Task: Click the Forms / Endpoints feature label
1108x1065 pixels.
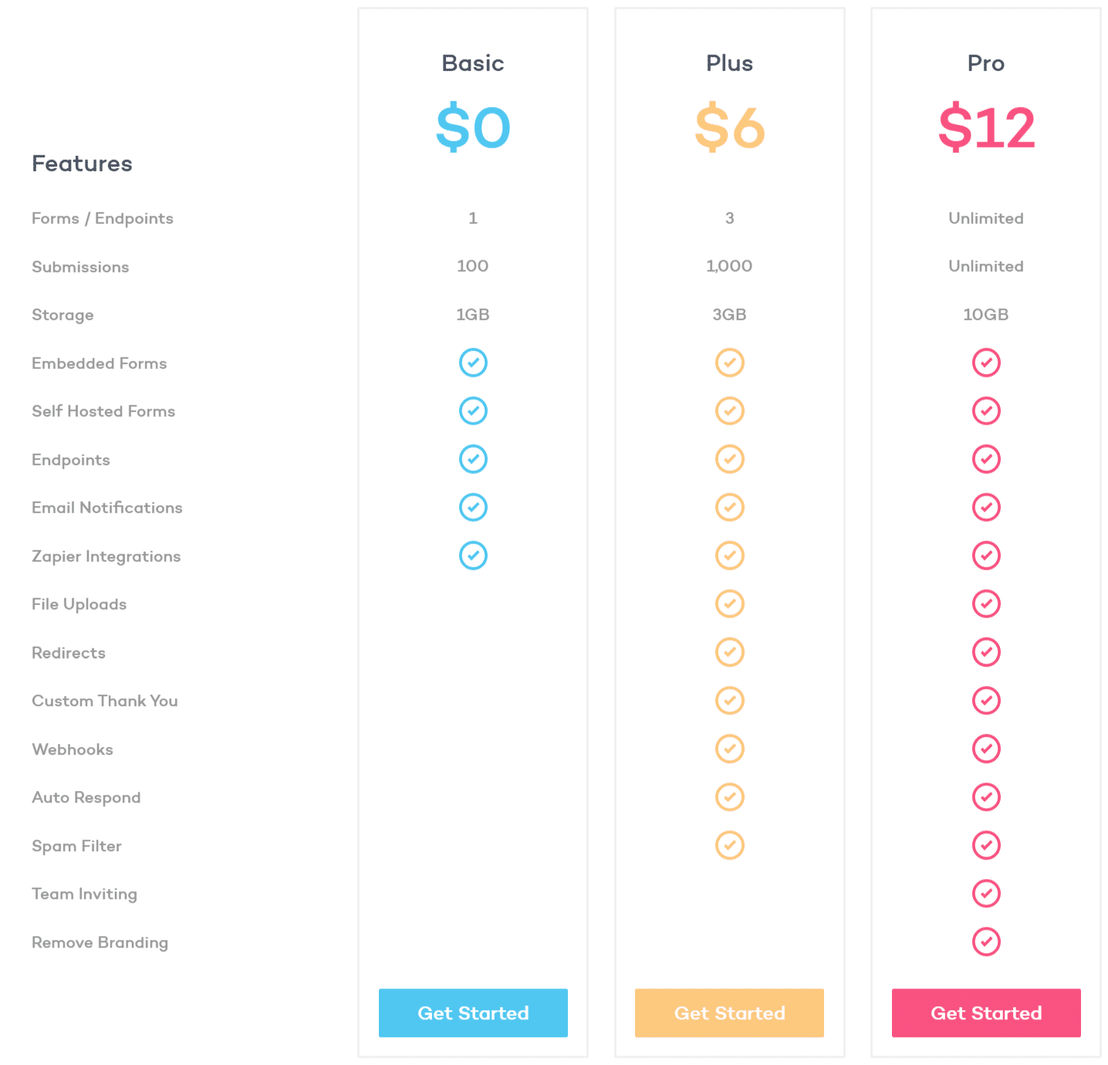Action: (x=102, y=218)
